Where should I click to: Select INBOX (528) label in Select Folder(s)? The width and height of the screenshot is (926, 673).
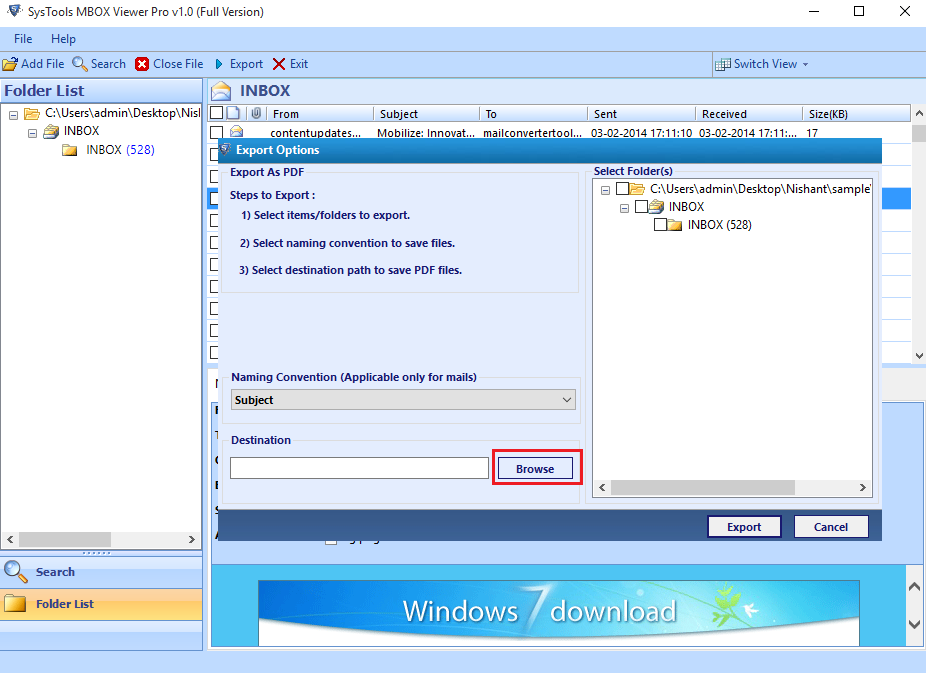(719, 225)
